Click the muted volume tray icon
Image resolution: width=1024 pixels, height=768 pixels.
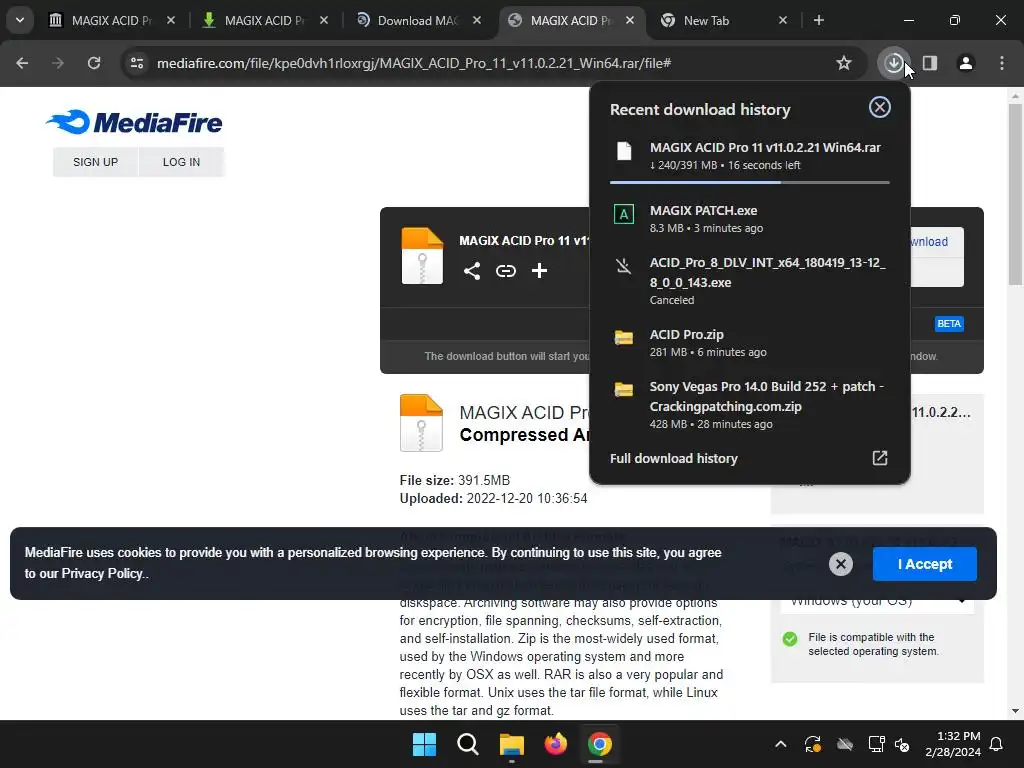coord(902,744)
